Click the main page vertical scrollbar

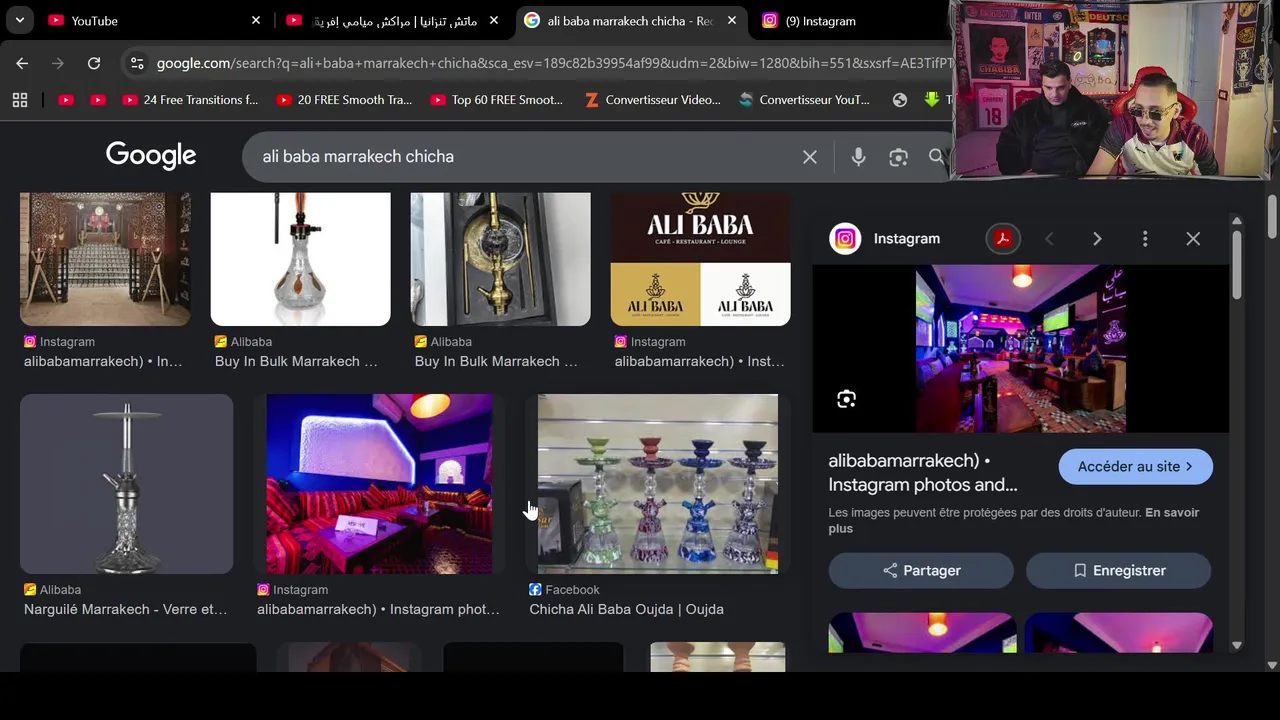(x=1272, y=217)
